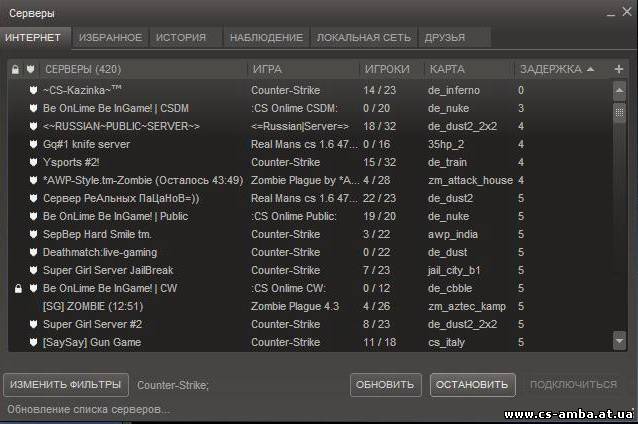
Task: Select SepBep Hard Smile tm. server
Action: pos(309,234)
